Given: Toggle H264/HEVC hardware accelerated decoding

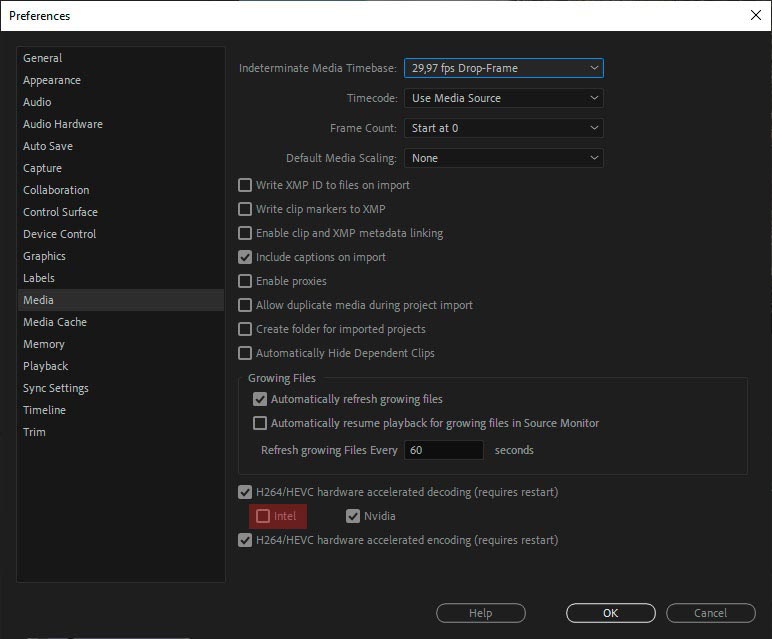Looking at the screenshot, I should [x=245, y=492].
